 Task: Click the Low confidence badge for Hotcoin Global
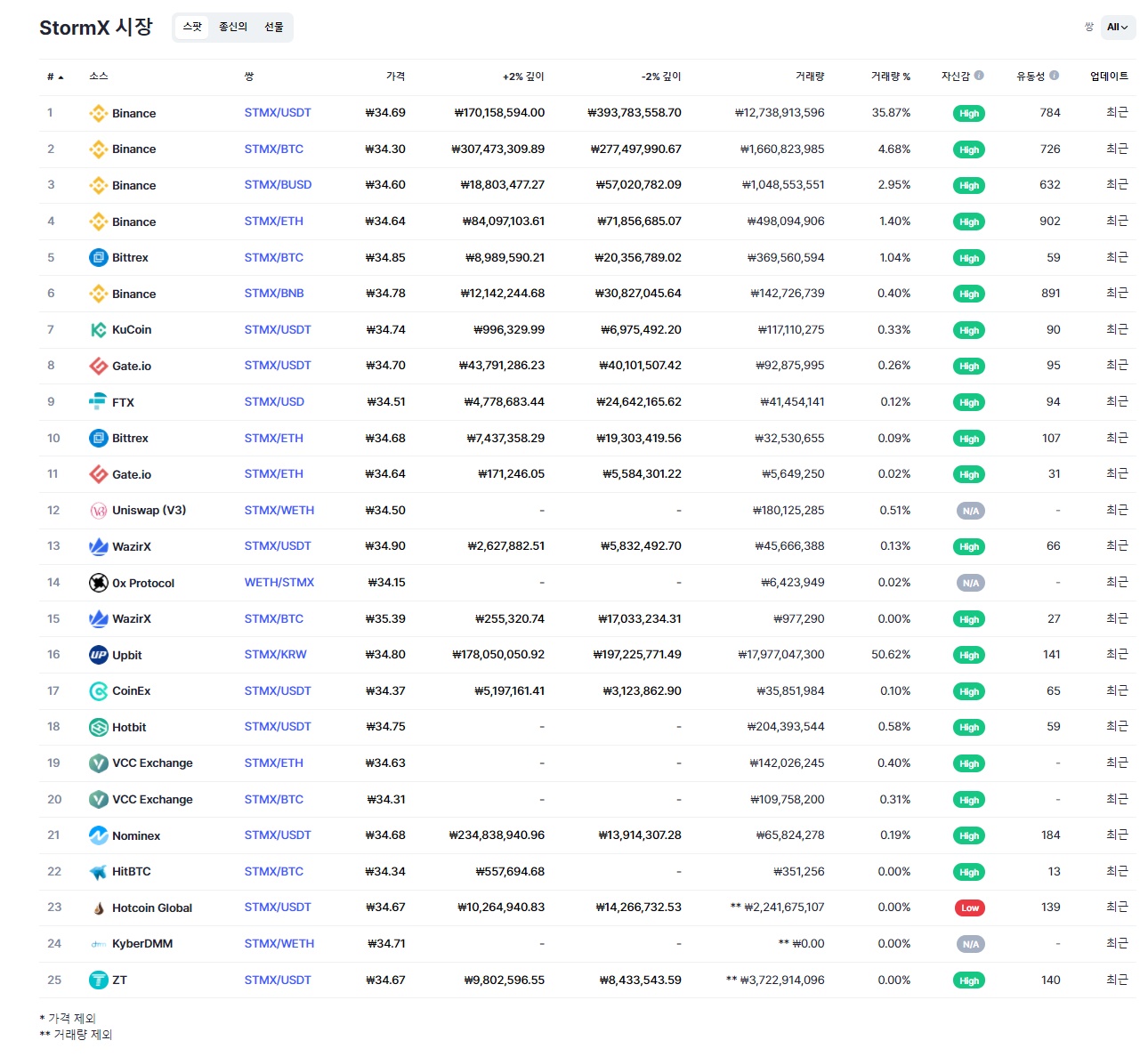click(x=970, y=908)
